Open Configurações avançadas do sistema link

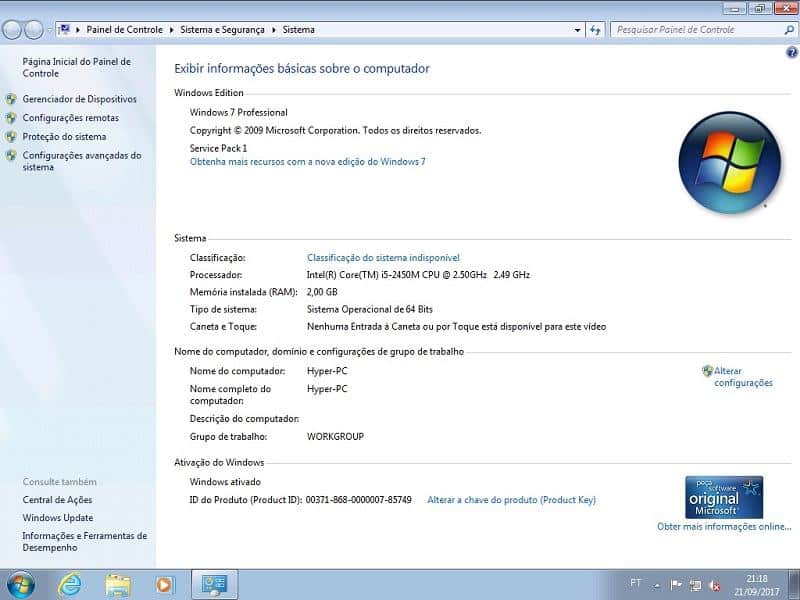[82, 161]
